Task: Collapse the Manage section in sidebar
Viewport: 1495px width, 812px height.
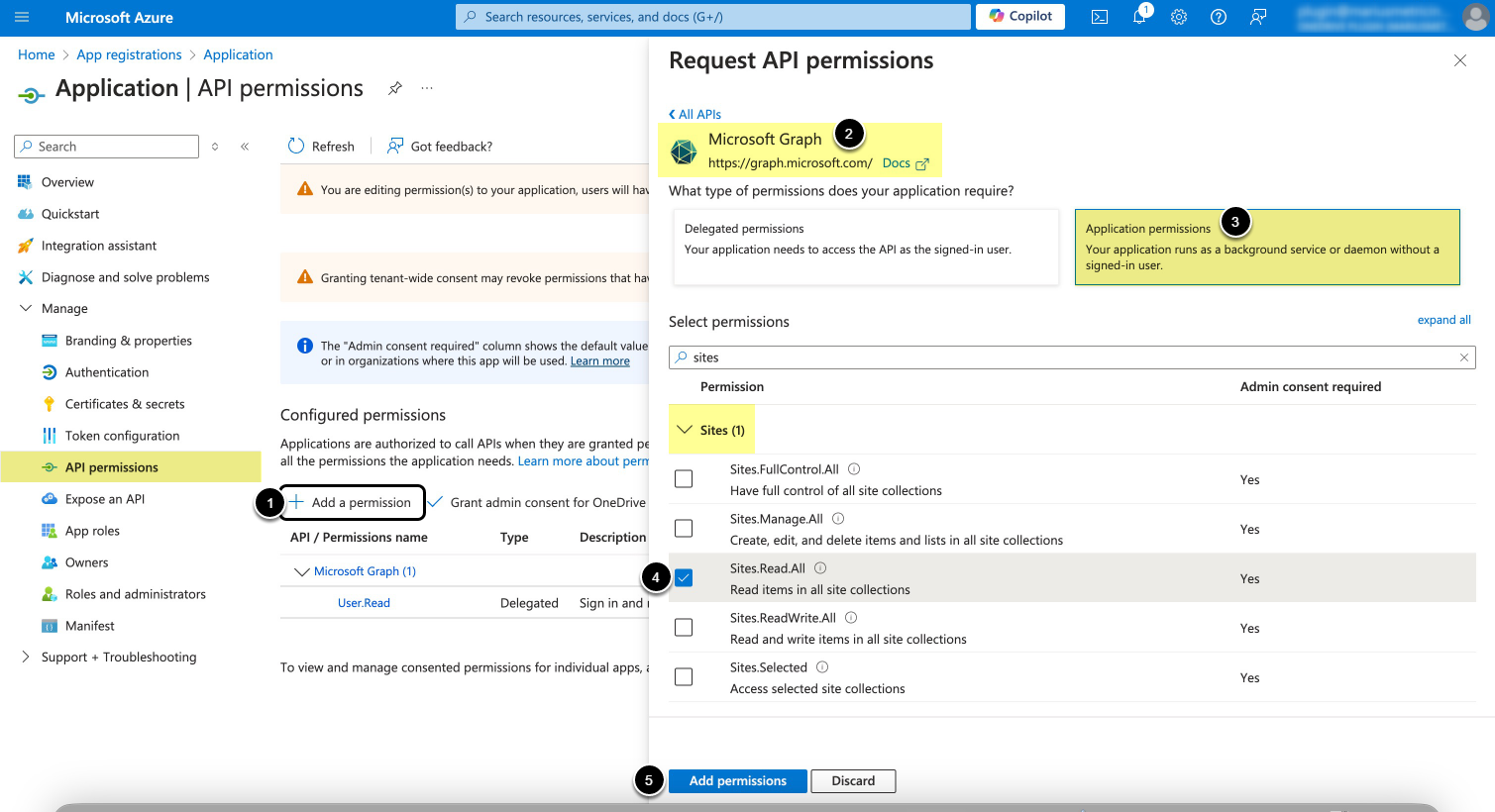Action: point(26,309)
